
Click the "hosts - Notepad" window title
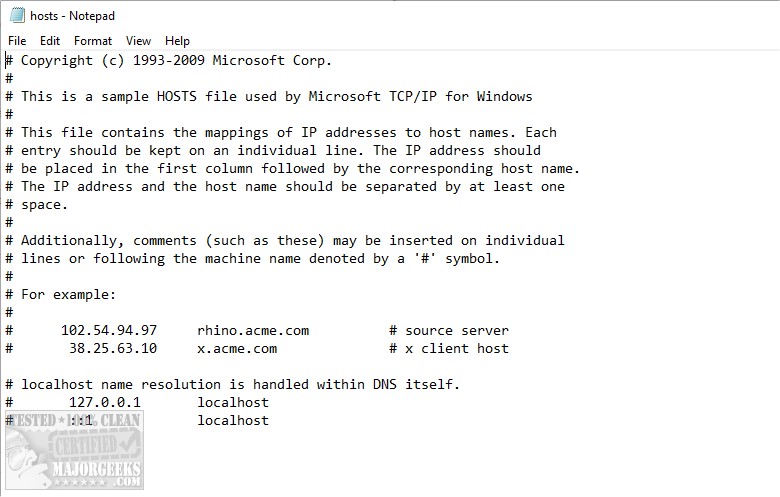pyautogui.click(x=74, y=16)
